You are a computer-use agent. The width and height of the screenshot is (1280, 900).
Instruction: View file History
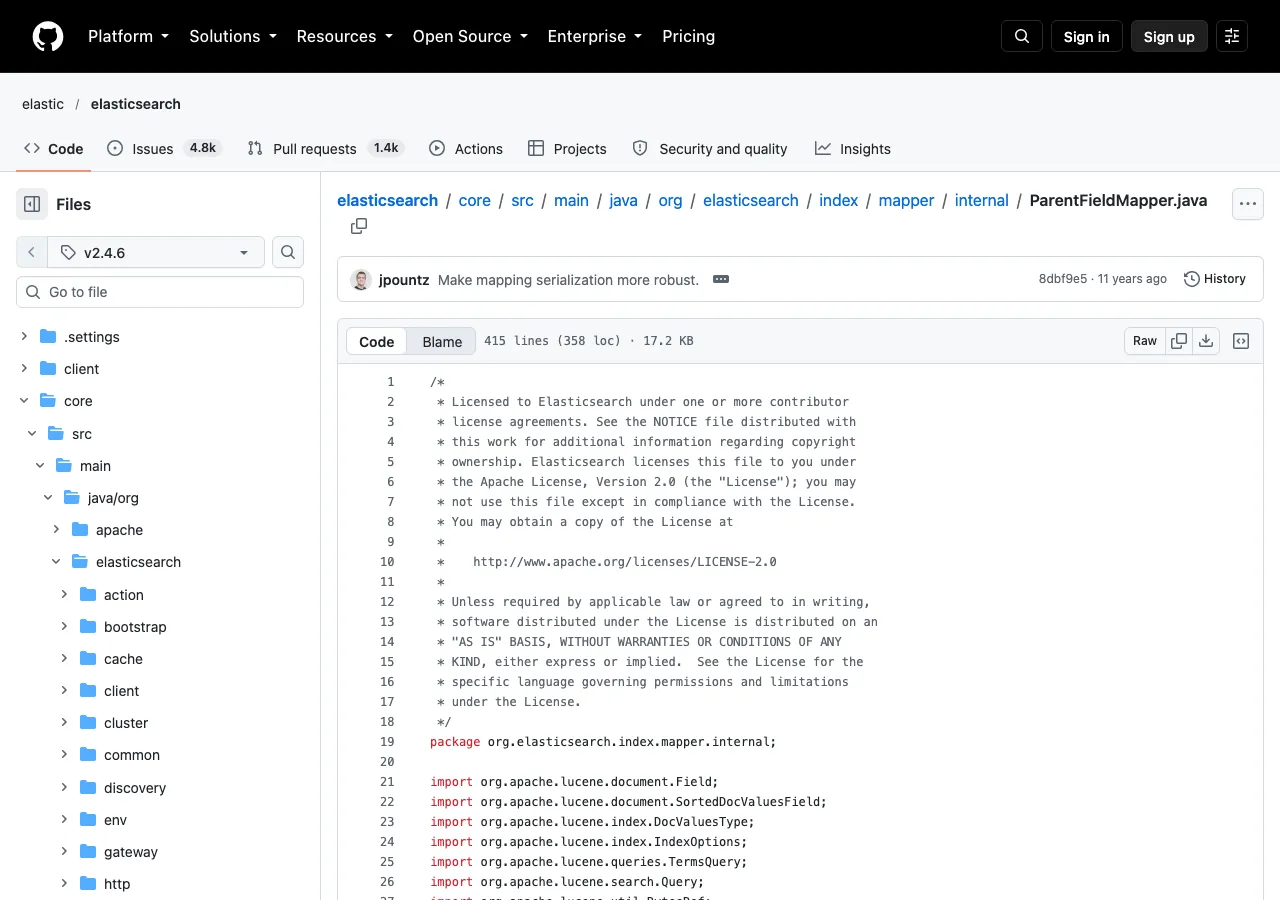pyautogui.click(x=1215, y=279)
